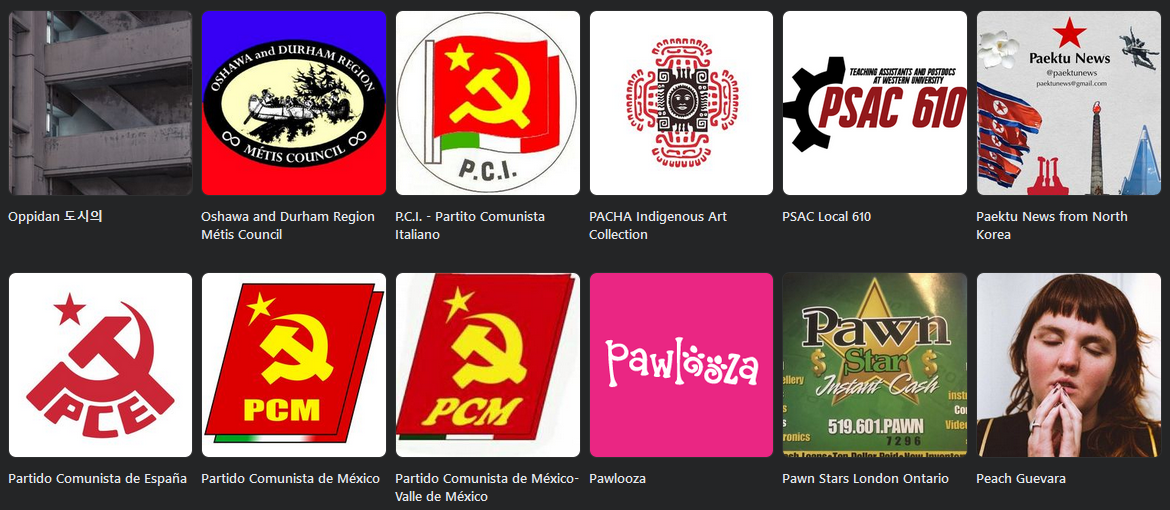Click the Peach Guevara profile photo
1170x510 pixels.
point(1069,365)
